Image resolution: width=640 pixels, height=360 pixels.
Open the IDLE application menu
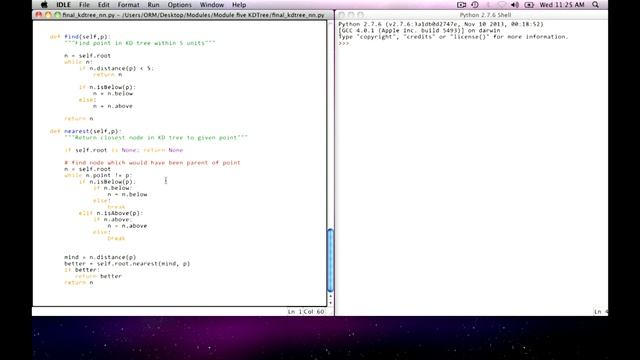63,5
